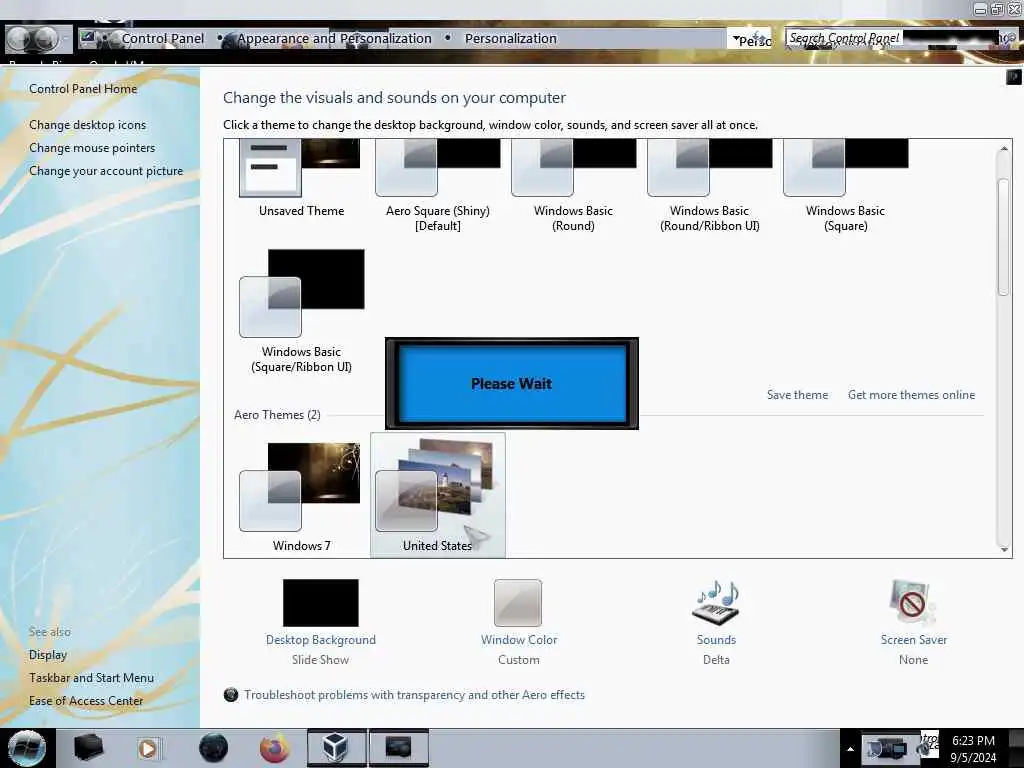The height and width of the screenshot is (768, 1024).
Task: Open the black folder taskbar icon
Action: pos(88,748)
